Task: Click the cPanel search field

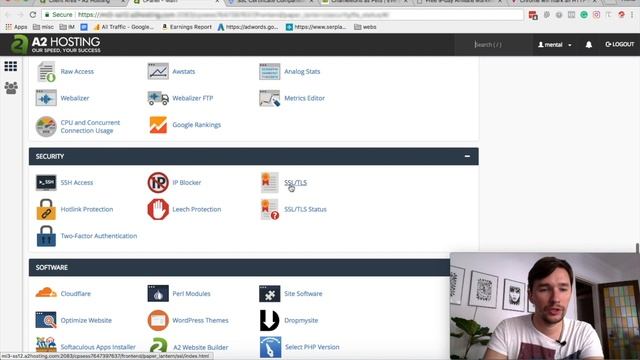Action: coord(494,44)
